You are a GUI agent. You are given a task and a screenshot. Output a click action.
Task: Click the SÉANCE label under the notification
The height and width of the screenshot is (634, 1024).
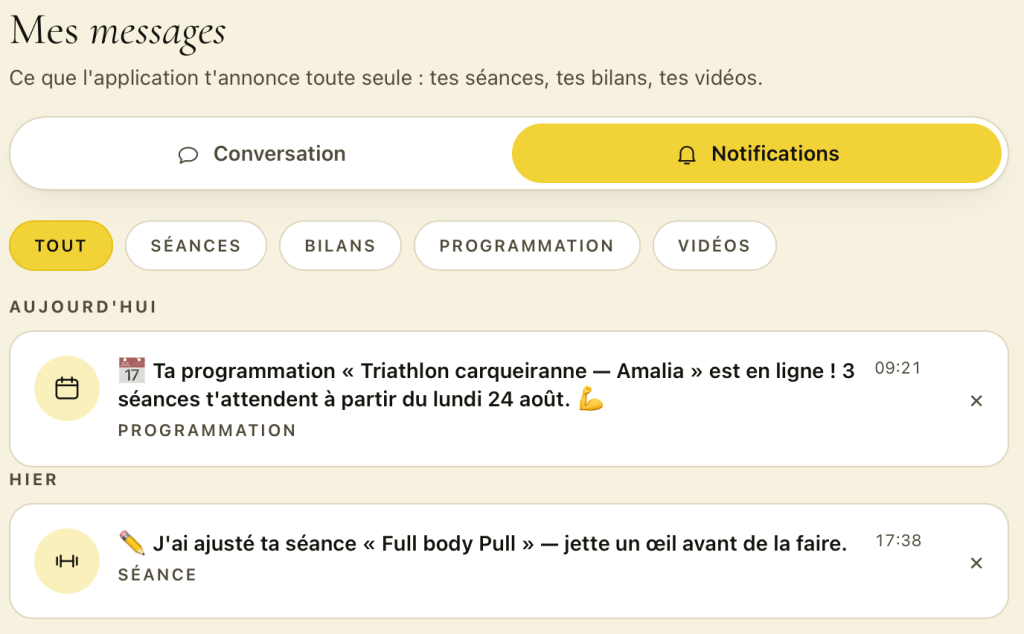point(157,575)
